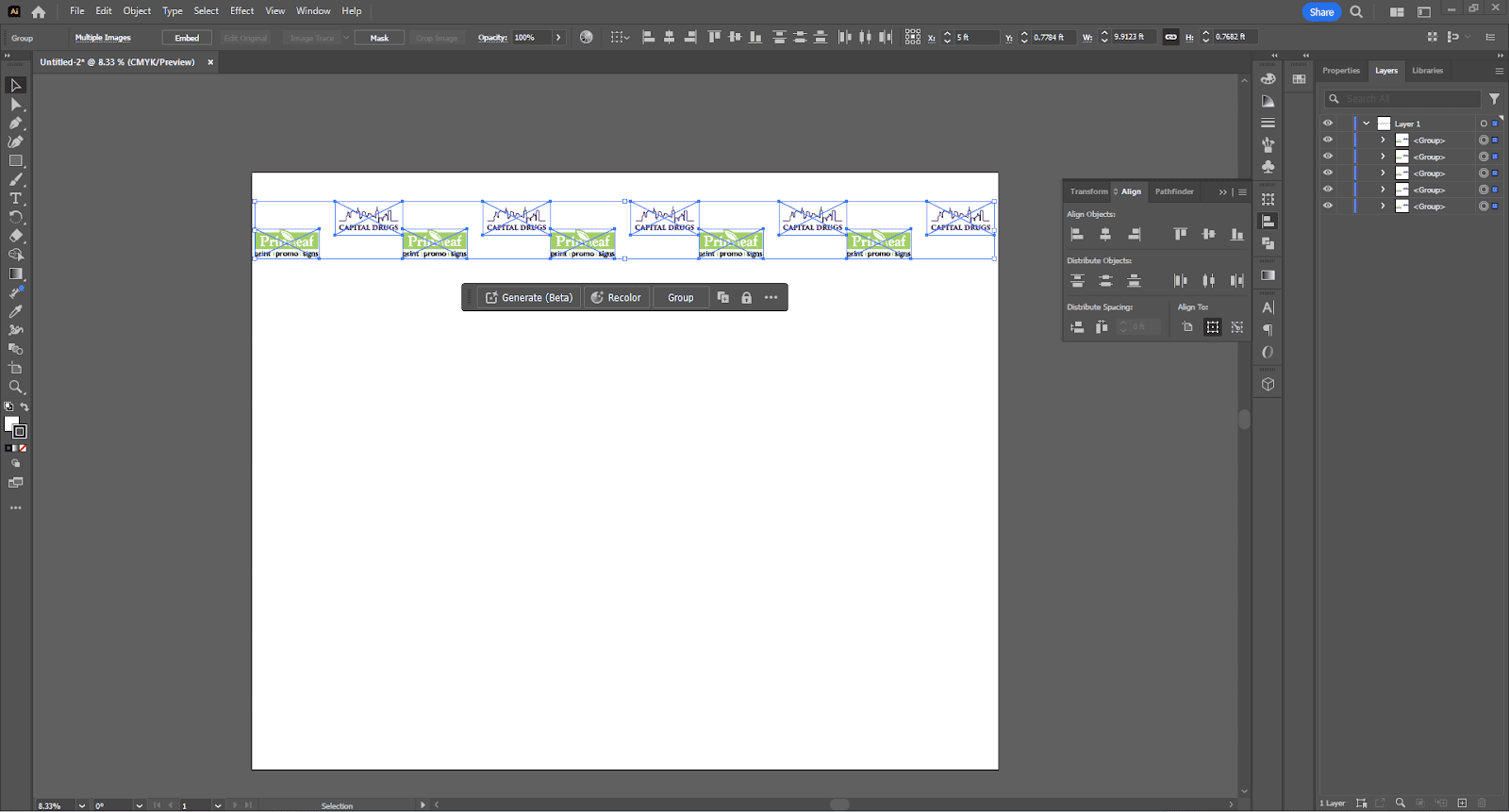Viewport: 1509px width, 812px height.
Task: Expand the last <Group> sublayer
Action: (1383, 206)
